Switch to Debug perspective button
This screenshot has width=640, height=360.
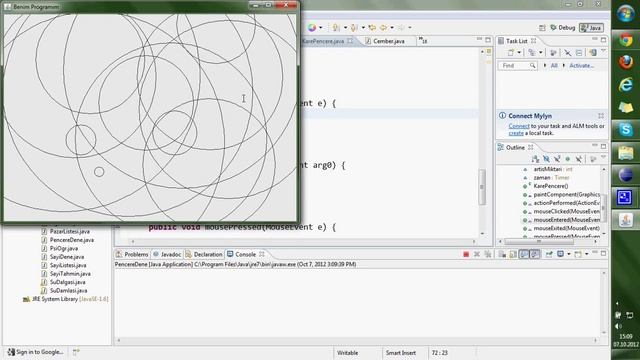(562, 28)
